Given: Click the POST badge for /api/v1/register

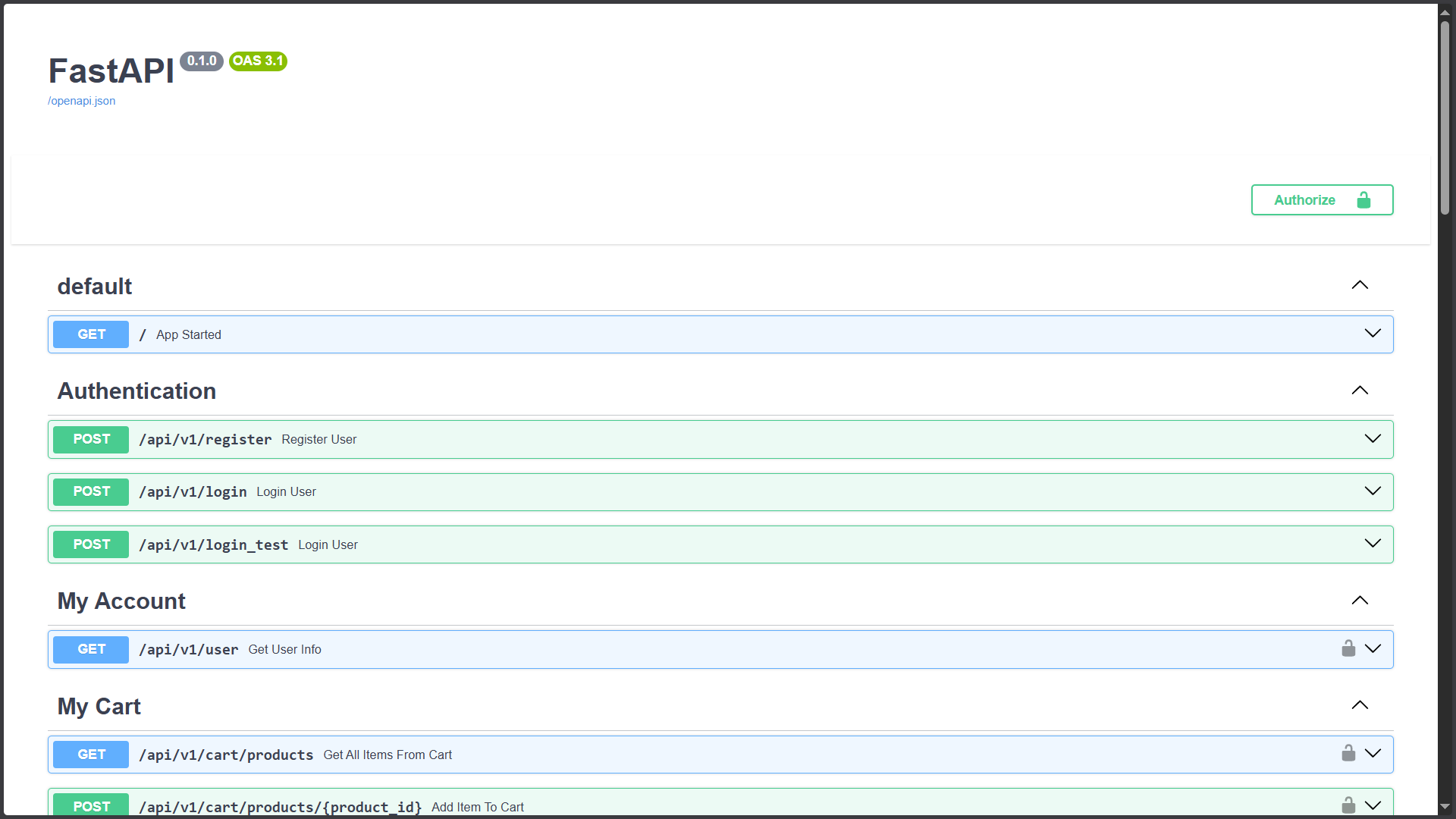Looking at the screenshot, I should click(x=91, y=439).
